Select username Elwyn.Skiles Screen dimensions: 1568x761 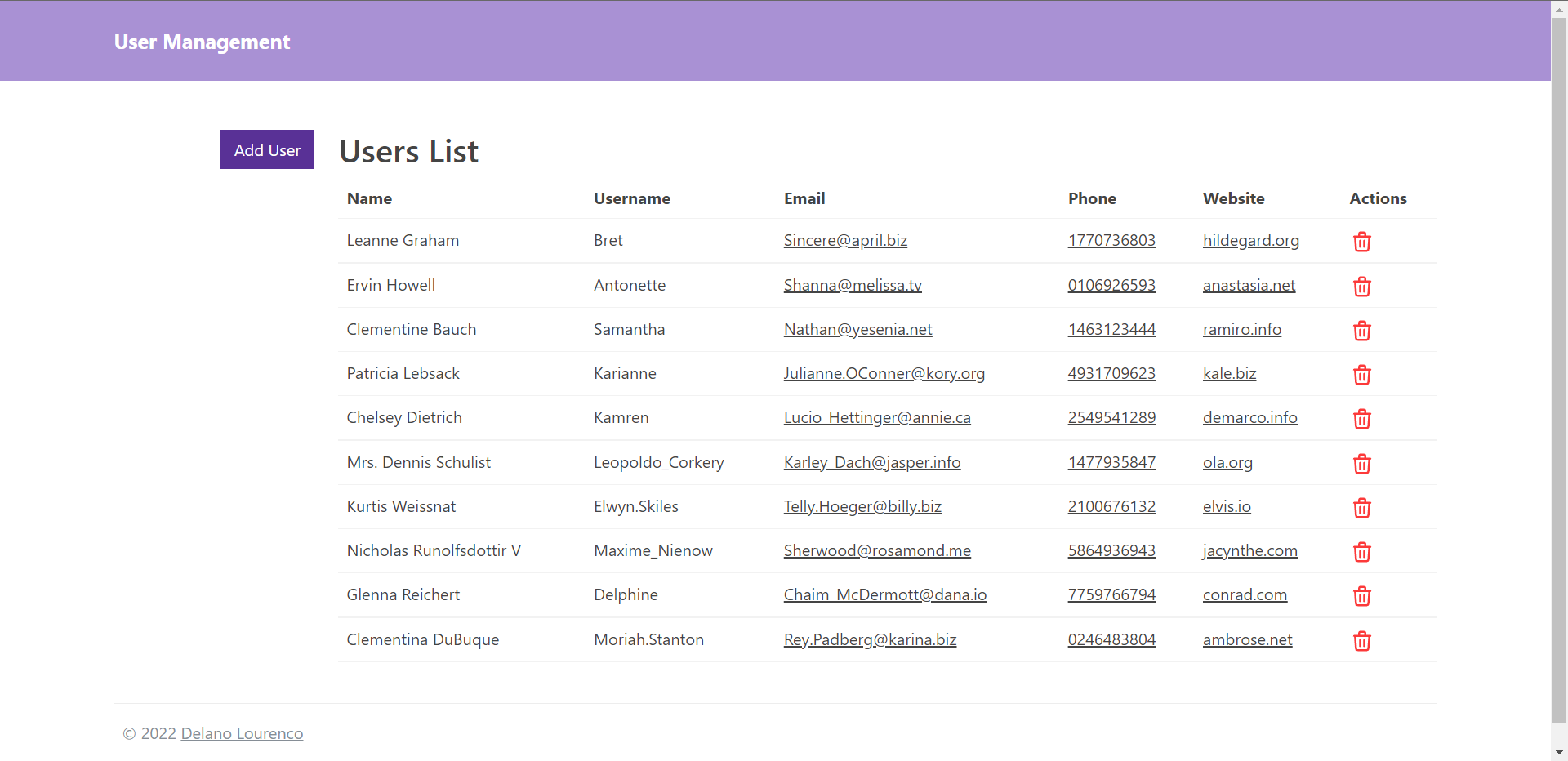click(x=635, y=506)
